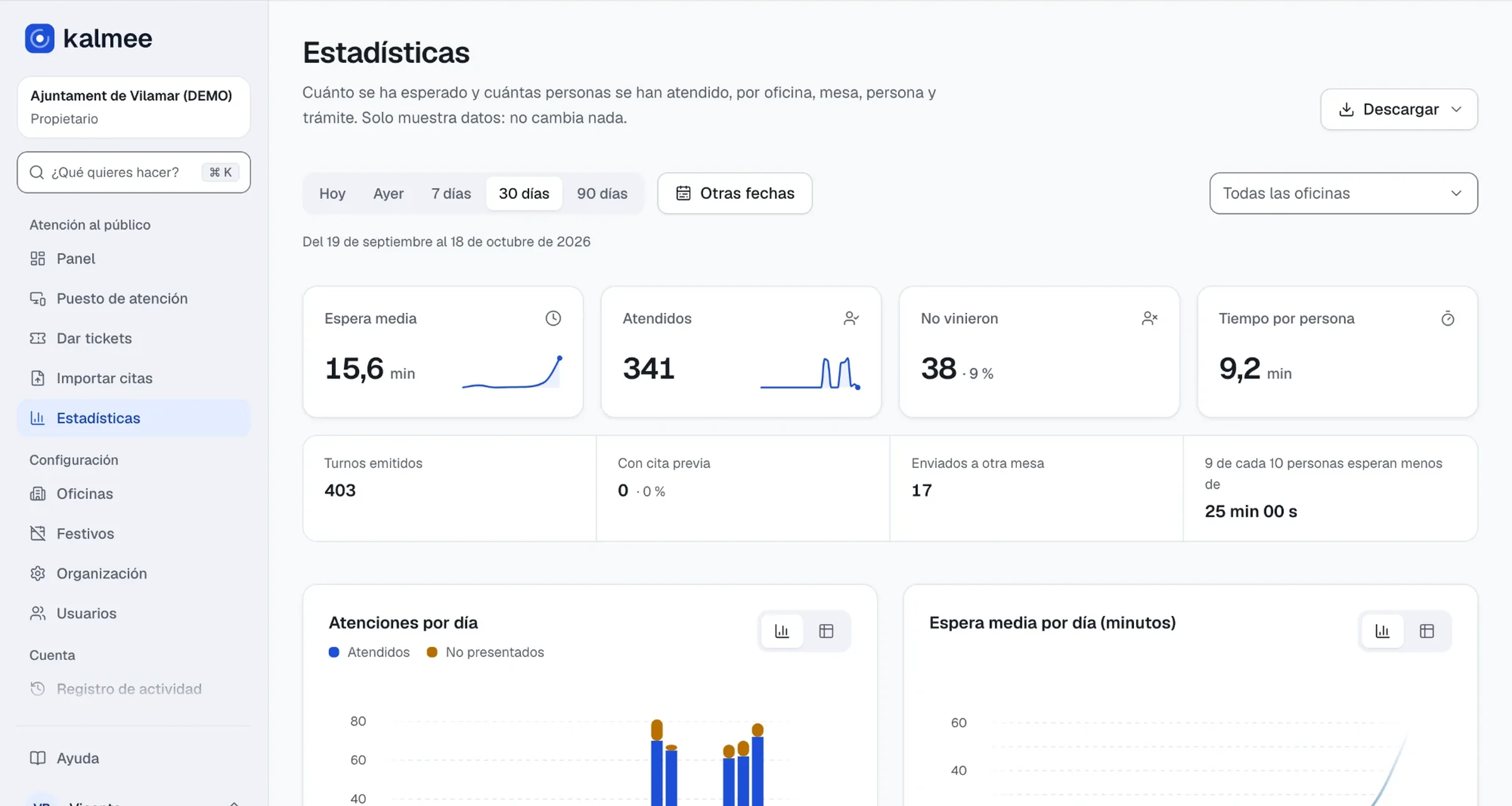The width and height of the screenshot is (1512, 806).
Task: Open Dar tickets page
Action: [134, 338]
